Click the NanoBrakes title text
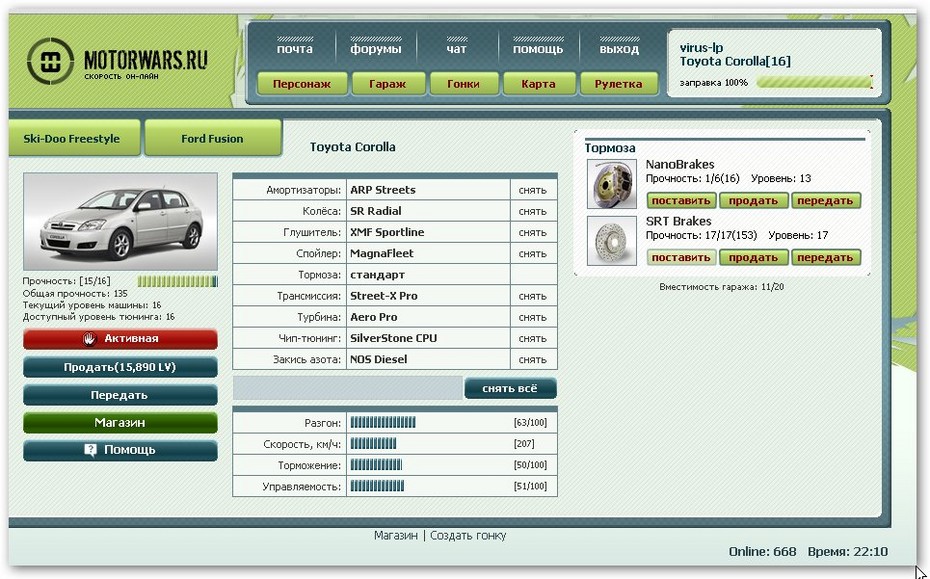 [x=680, y=164]
